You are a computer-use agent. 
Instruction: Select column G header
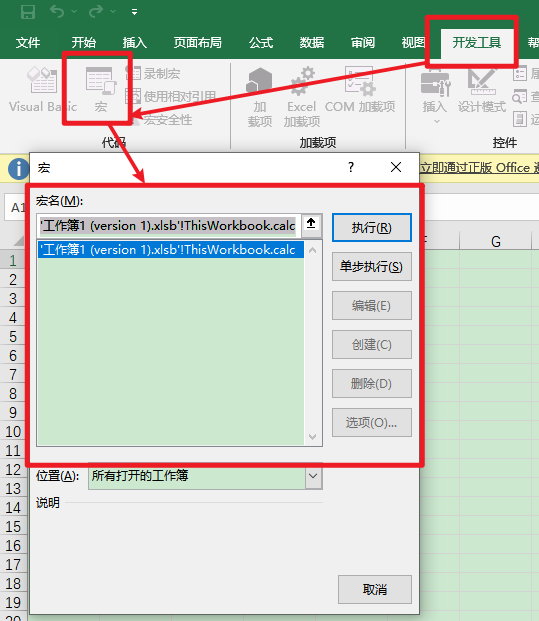tap(495, 241)
